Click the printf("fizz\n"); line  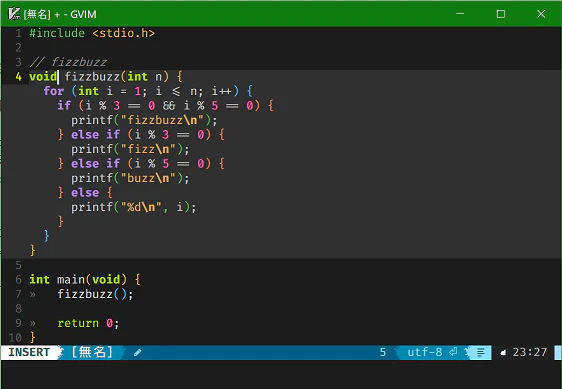(x=130, y=149)
